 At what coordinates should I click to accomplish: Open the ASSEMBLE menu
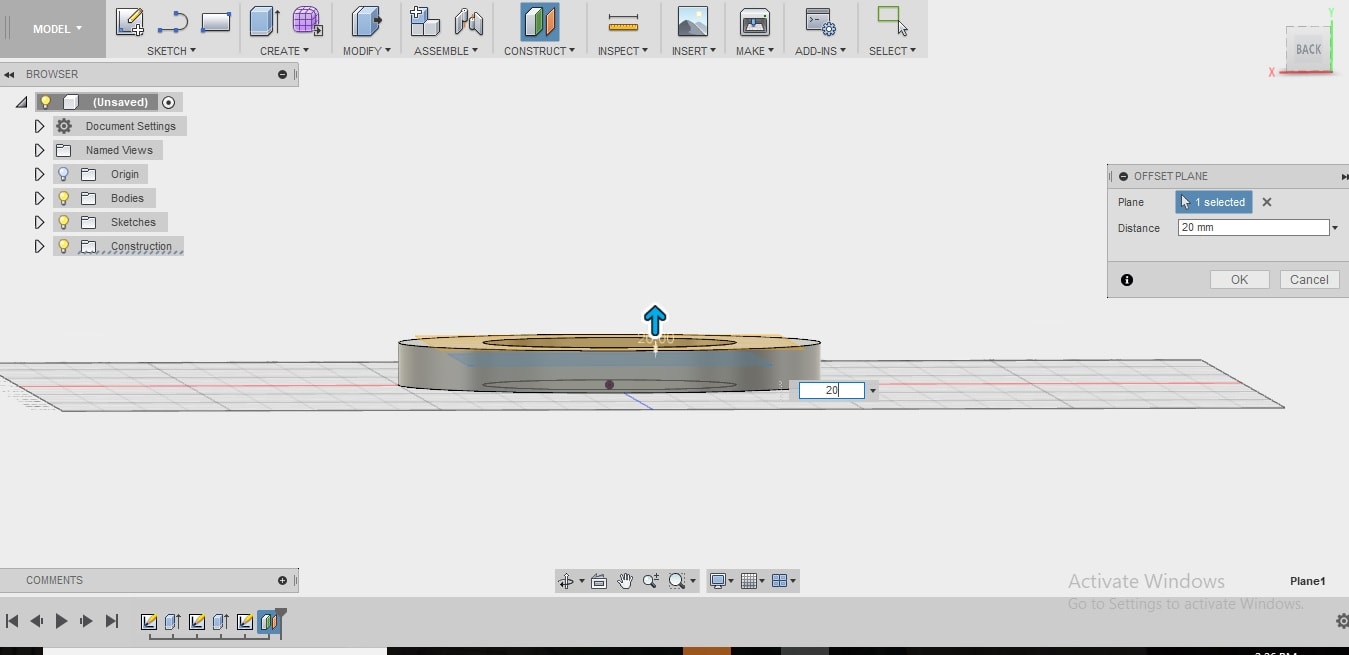click(446, 50)
